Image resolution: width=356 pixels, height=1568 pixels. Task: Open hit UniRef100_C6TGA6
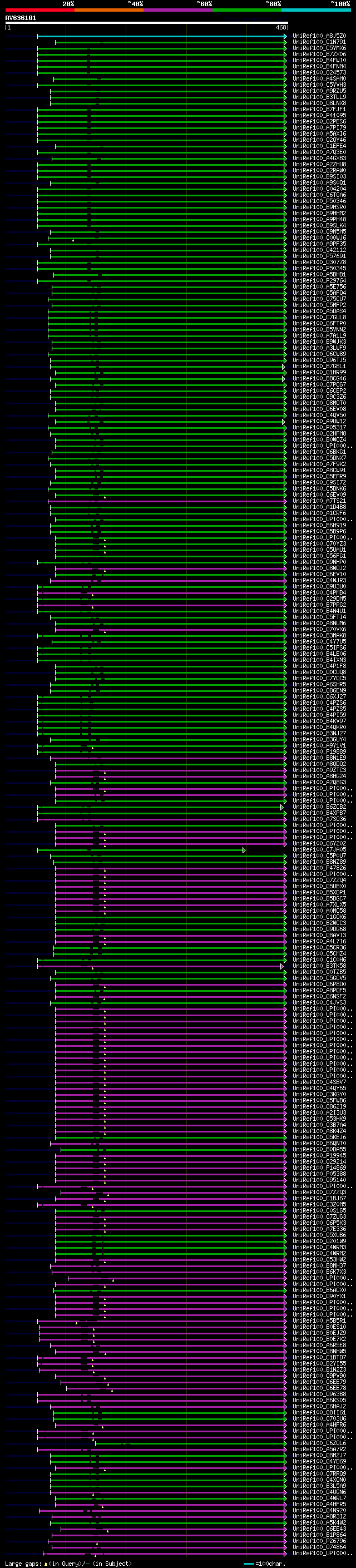[319, 195]
